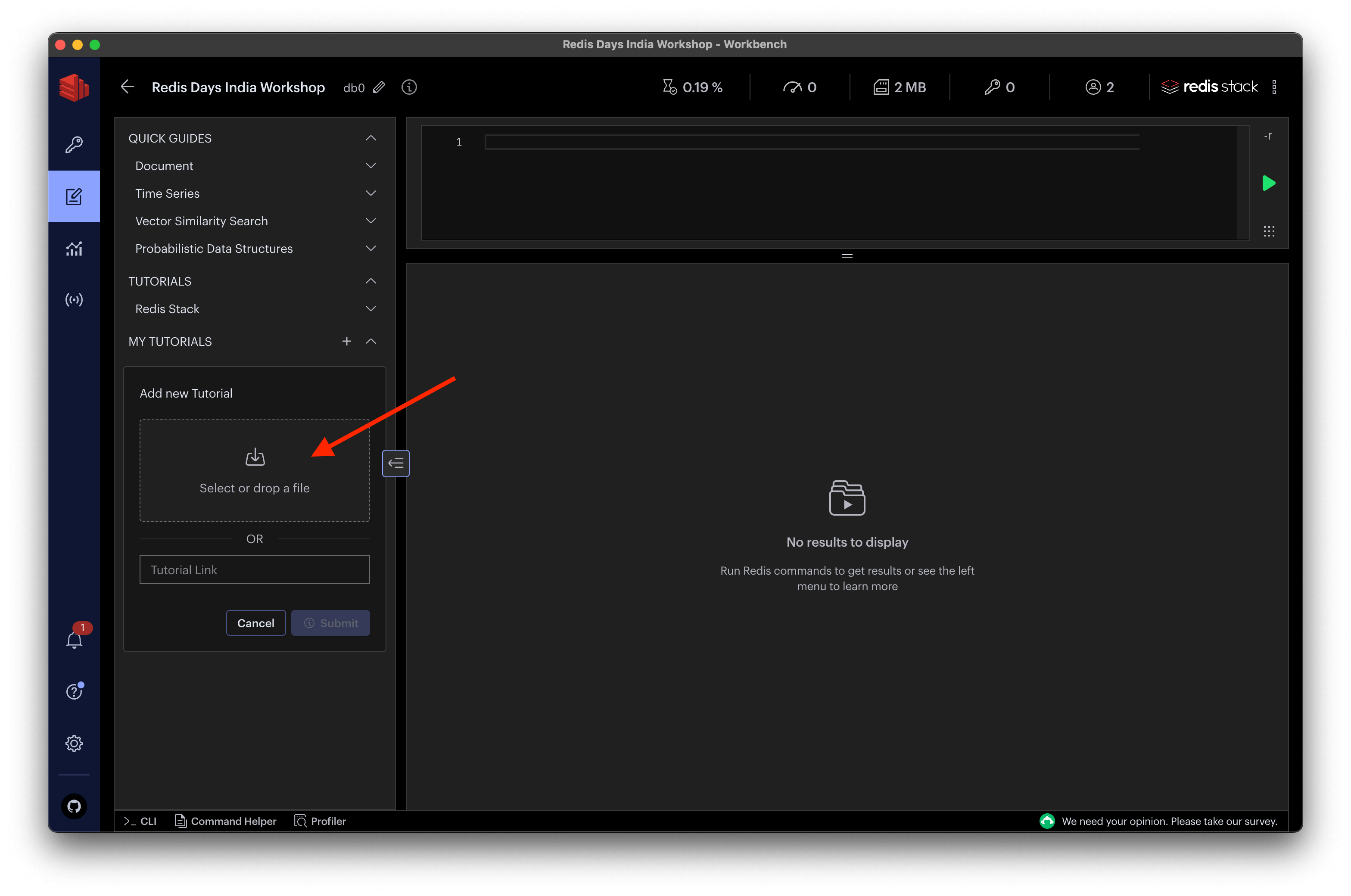The image size is (1351, 896).
Task: Open the Browser key icon in sidebar
Action: coord(74,145)
